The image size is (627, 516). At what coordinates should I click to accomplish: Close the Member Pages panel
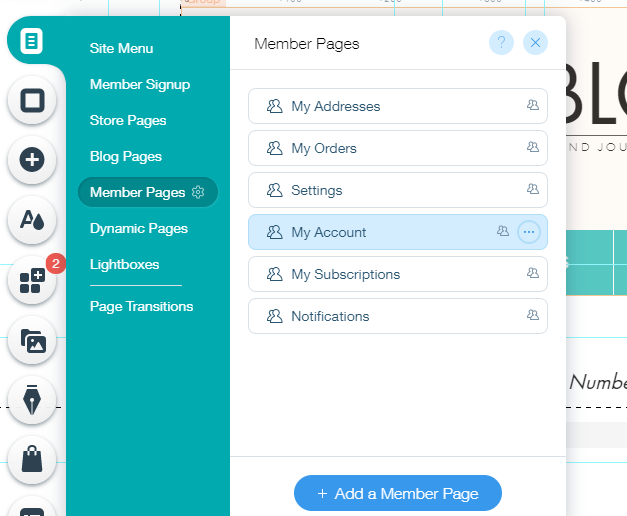[x=535, y=42]
